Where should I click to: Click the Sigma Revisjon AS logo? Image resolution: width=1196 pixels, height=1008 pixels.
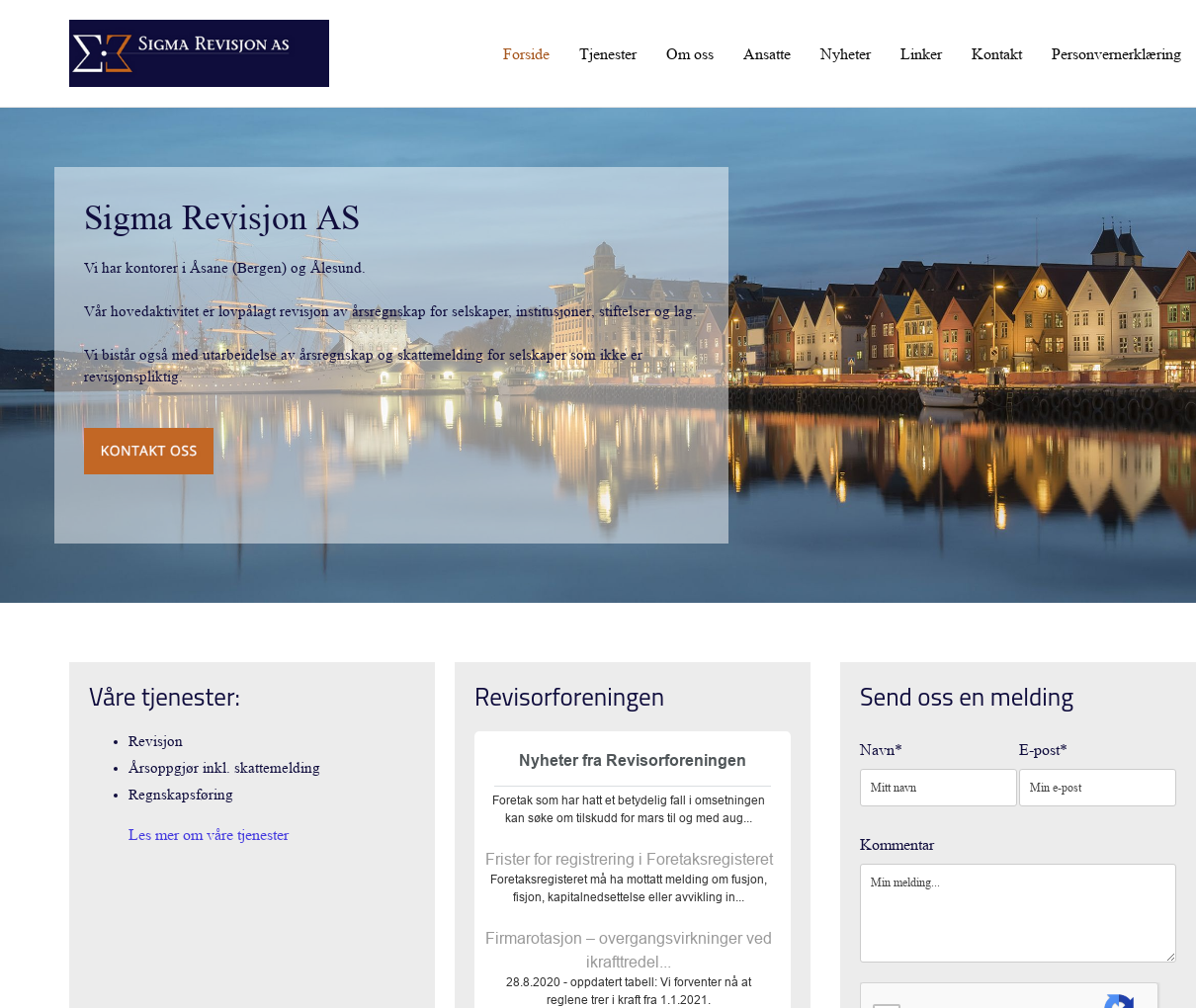click(x=198, y=53)
